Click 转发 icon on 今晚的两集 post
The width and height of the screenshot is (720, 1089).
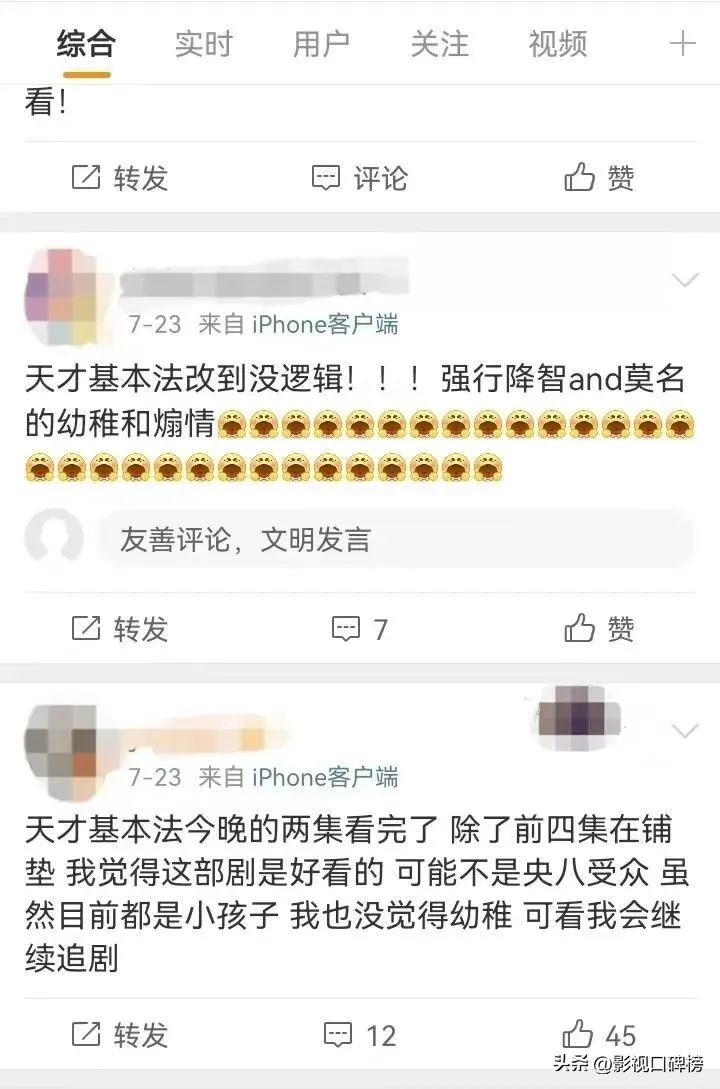(x=86, y=1035)
